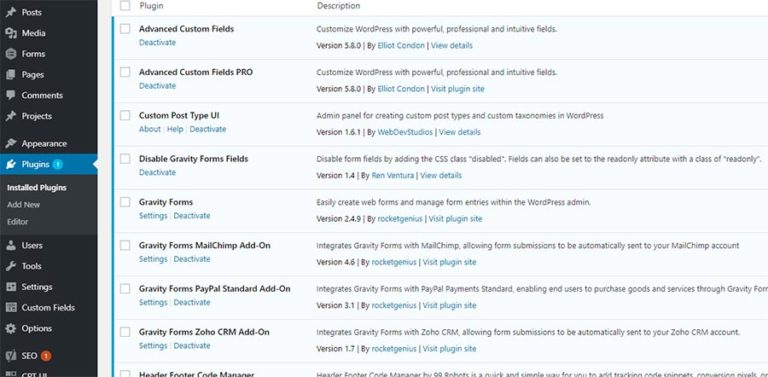Click the Forms icon in sidebar
The height and width of the screenshot is (377, 768).
coord(11,54)
